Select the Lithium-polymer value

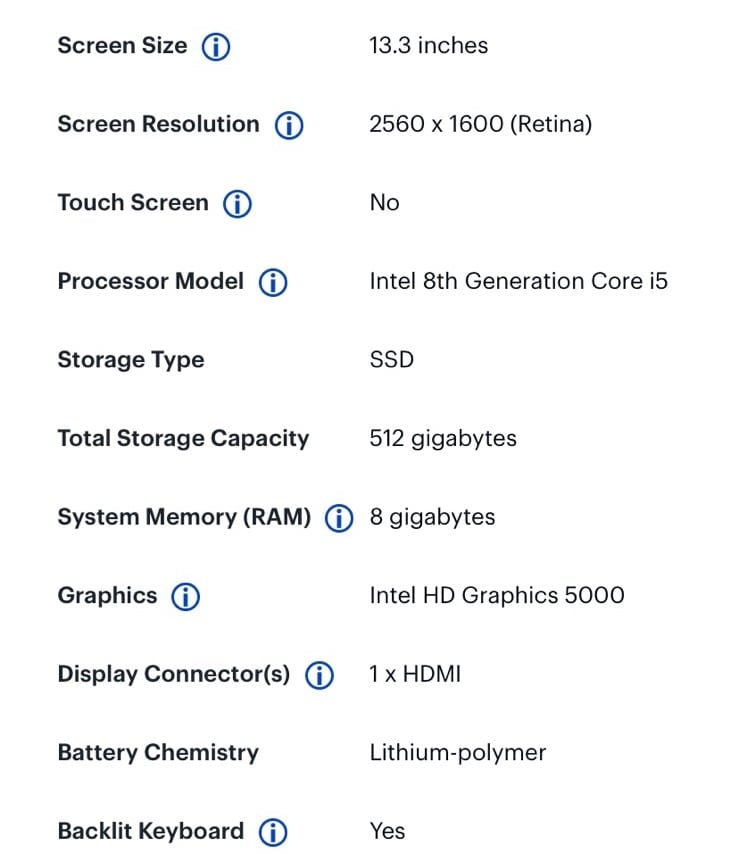[x=457, y=753]
